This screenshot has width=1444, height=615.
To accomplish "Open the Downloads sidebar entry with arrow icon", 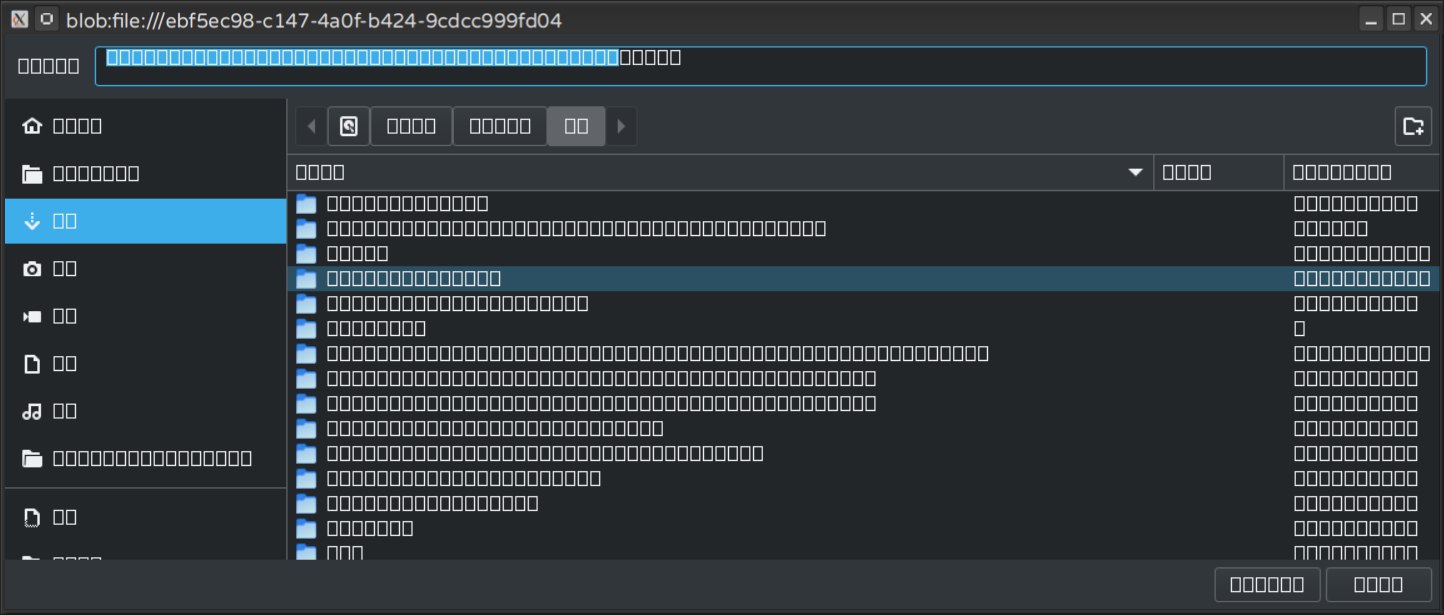I will coord(65,221).
